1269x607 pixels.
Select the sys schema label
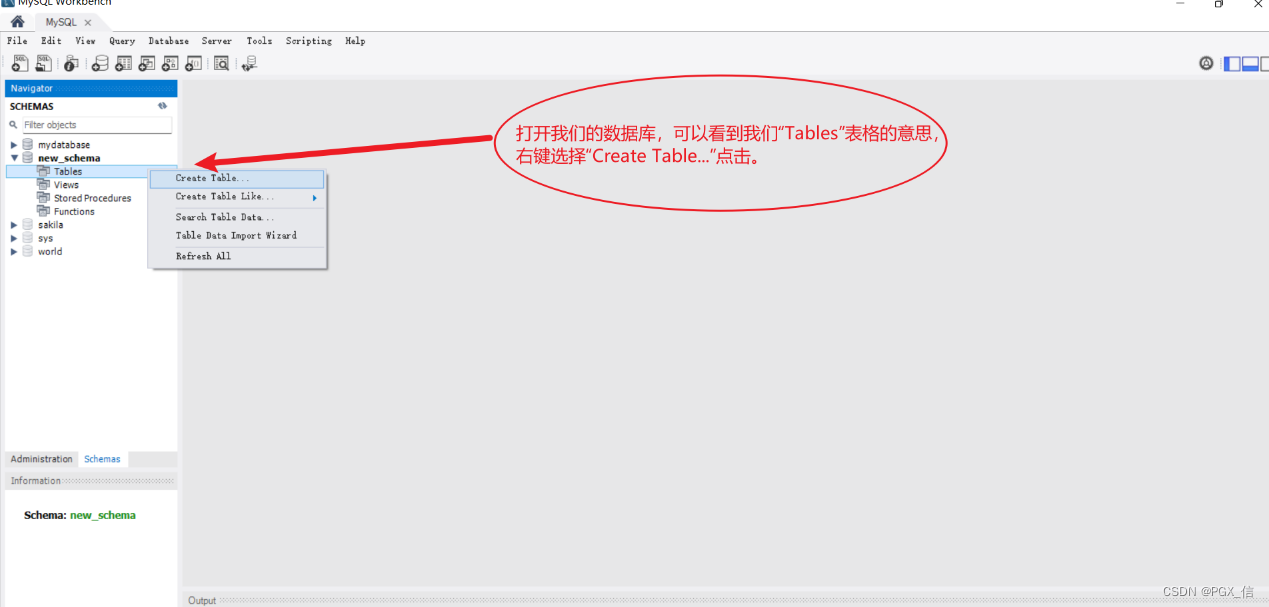[x=45, y=238]
